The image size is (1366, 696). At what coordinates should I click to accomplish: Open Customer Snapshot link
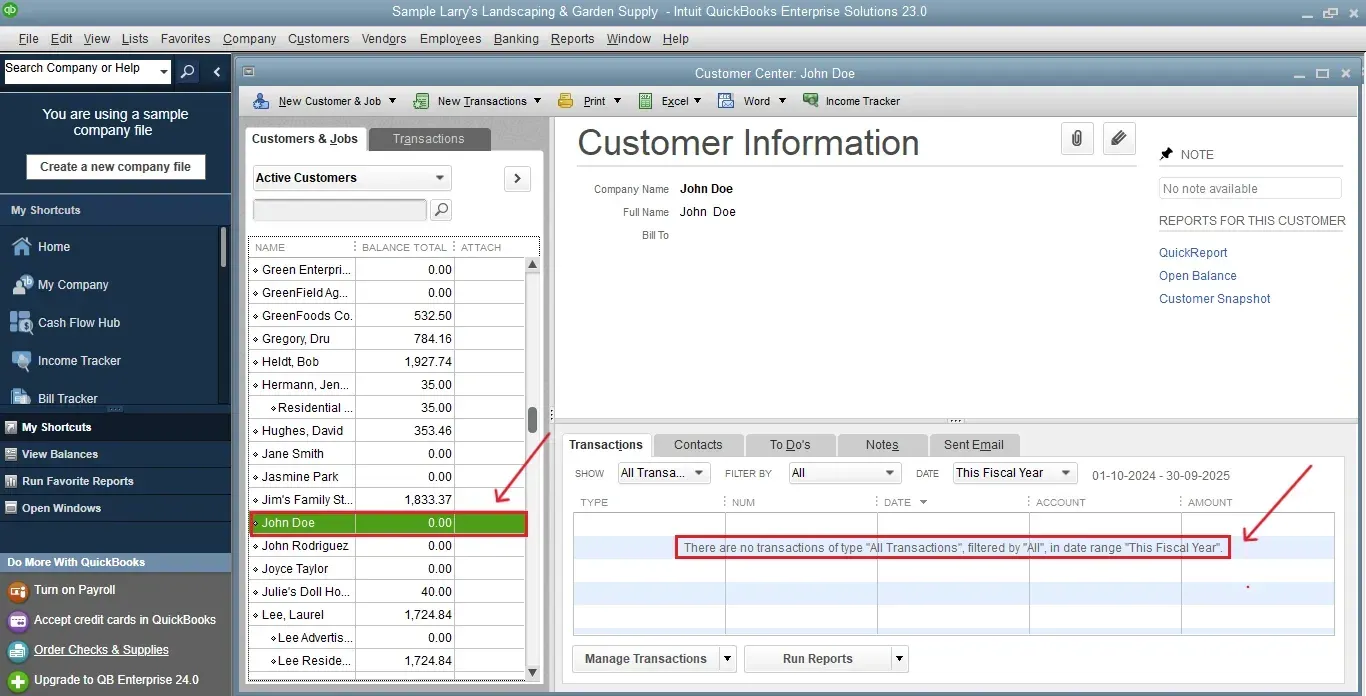tap(1215, 299)
